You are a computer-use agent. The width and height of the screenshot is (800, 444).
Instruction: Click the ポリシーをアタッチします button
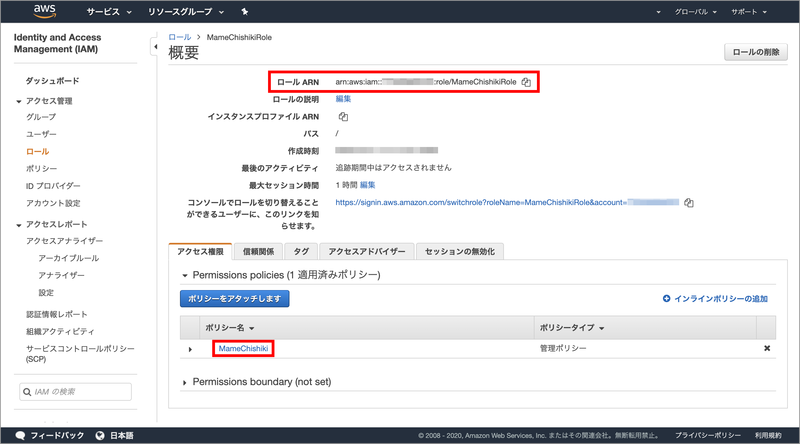235,299
